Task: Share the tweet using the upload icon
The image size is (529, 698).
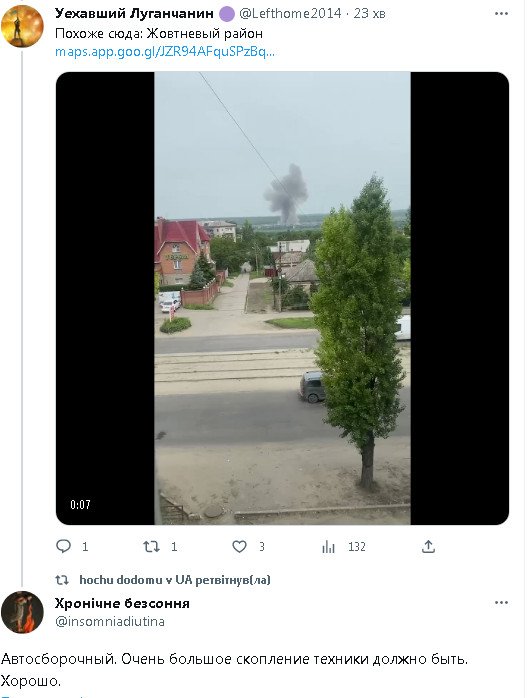Action: coord(428,546)
